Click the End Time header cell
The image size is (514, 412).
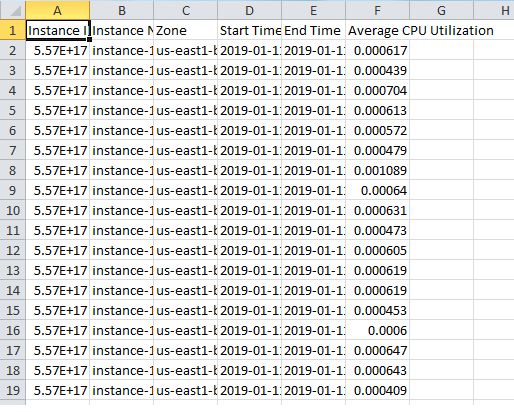point(313,30)
